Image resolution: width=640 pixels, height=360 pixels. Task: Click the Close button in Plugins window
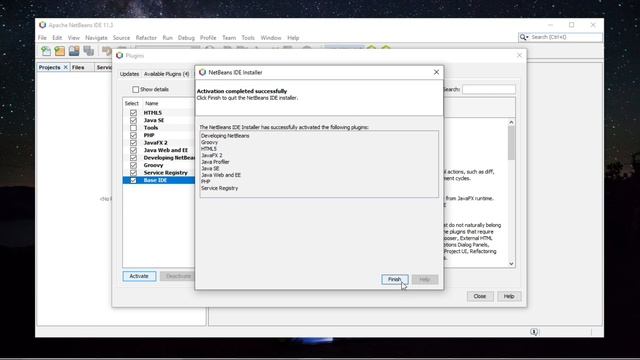click(480, 296)
